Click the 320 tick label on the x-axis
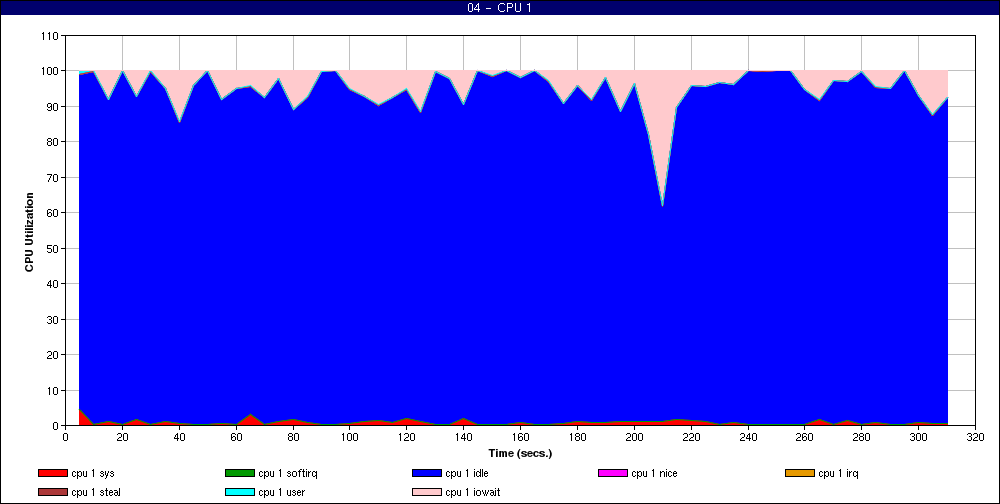Image resolution: width=1000 pixels, height=504 pixels. point(976,437)
